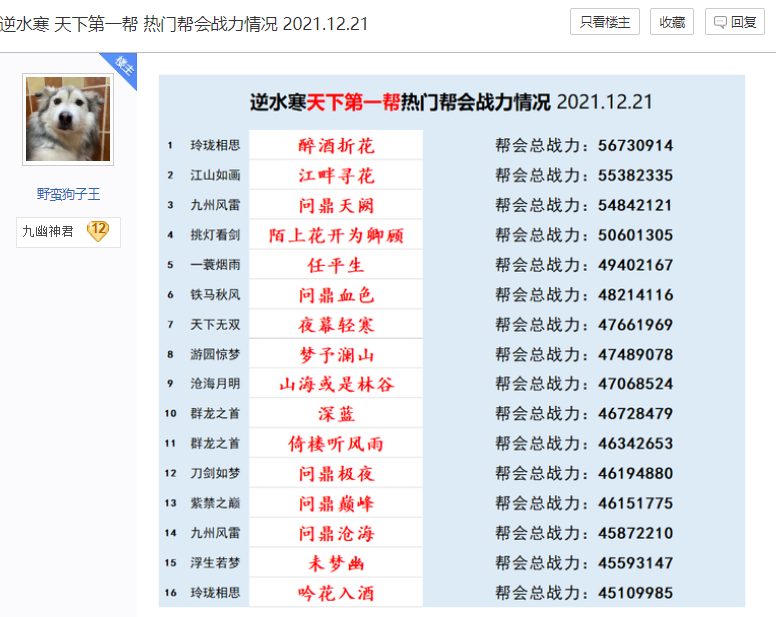Click the speech bubble icon beside 回复
The height and width of the screenshot is (617, 776).
tap(720, 22)
